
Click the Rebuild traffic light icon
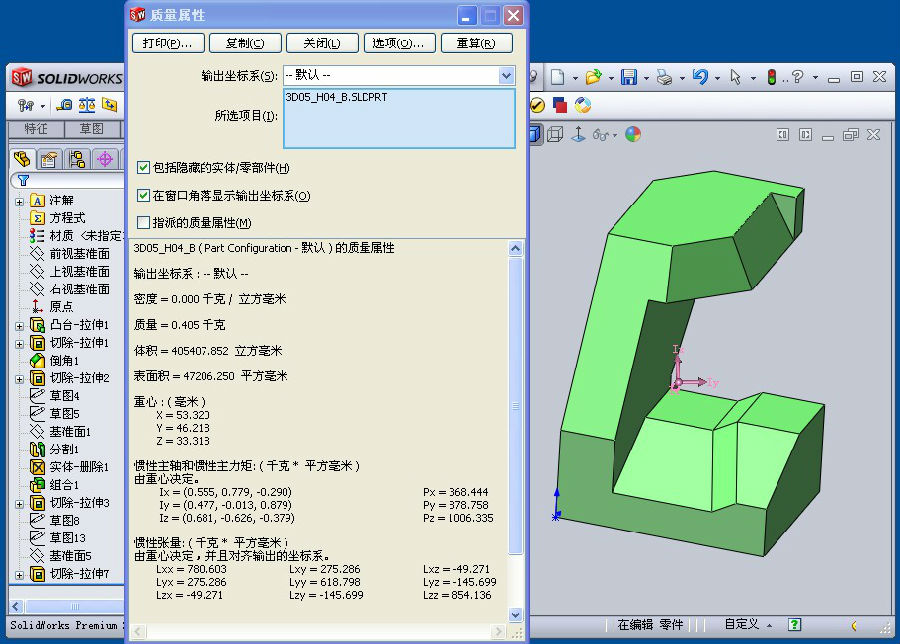tap(771, 77)
